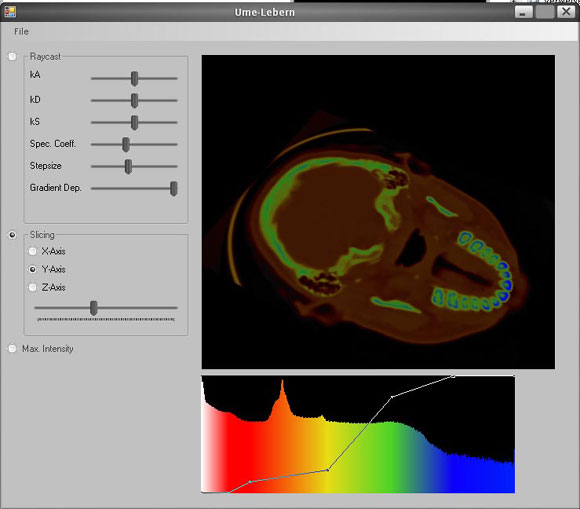Screen dimensions: 580x509
Task: Click the Spec. Coeff. slider thumb
Action: (126, 145)
